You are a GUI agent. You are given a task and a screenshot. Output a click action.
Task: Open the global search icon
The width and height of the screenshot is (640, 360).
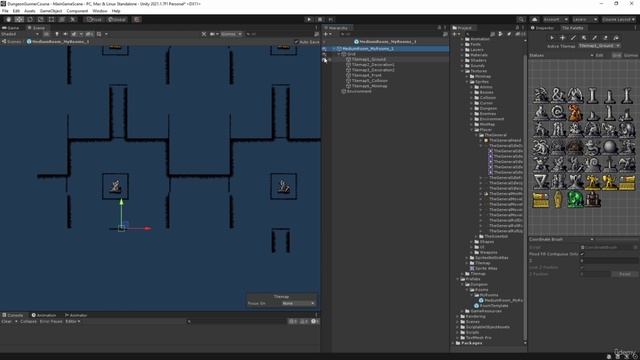point(521,20)
